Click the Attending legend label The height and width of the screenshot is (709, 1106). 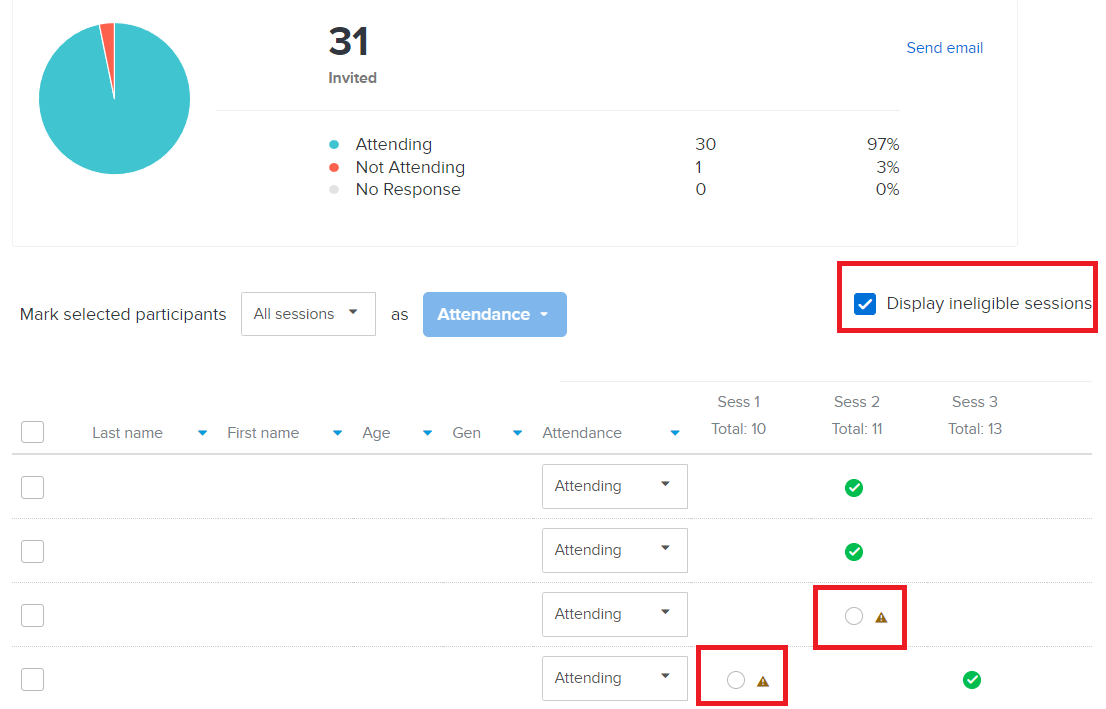pos(394,145)
